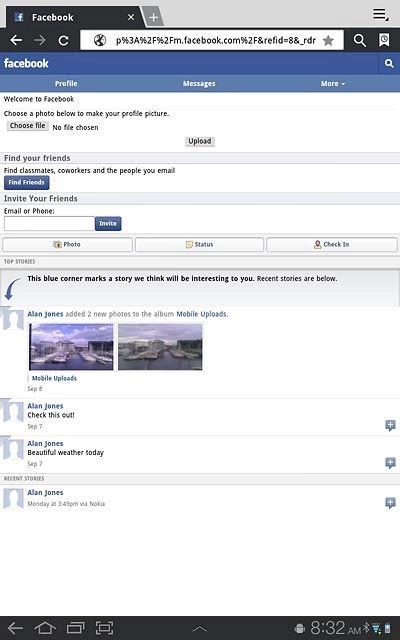Click Alan Jones avatar on the 'via Nokia' post
This screenshot has height=640, width=400.
(13, 498)
